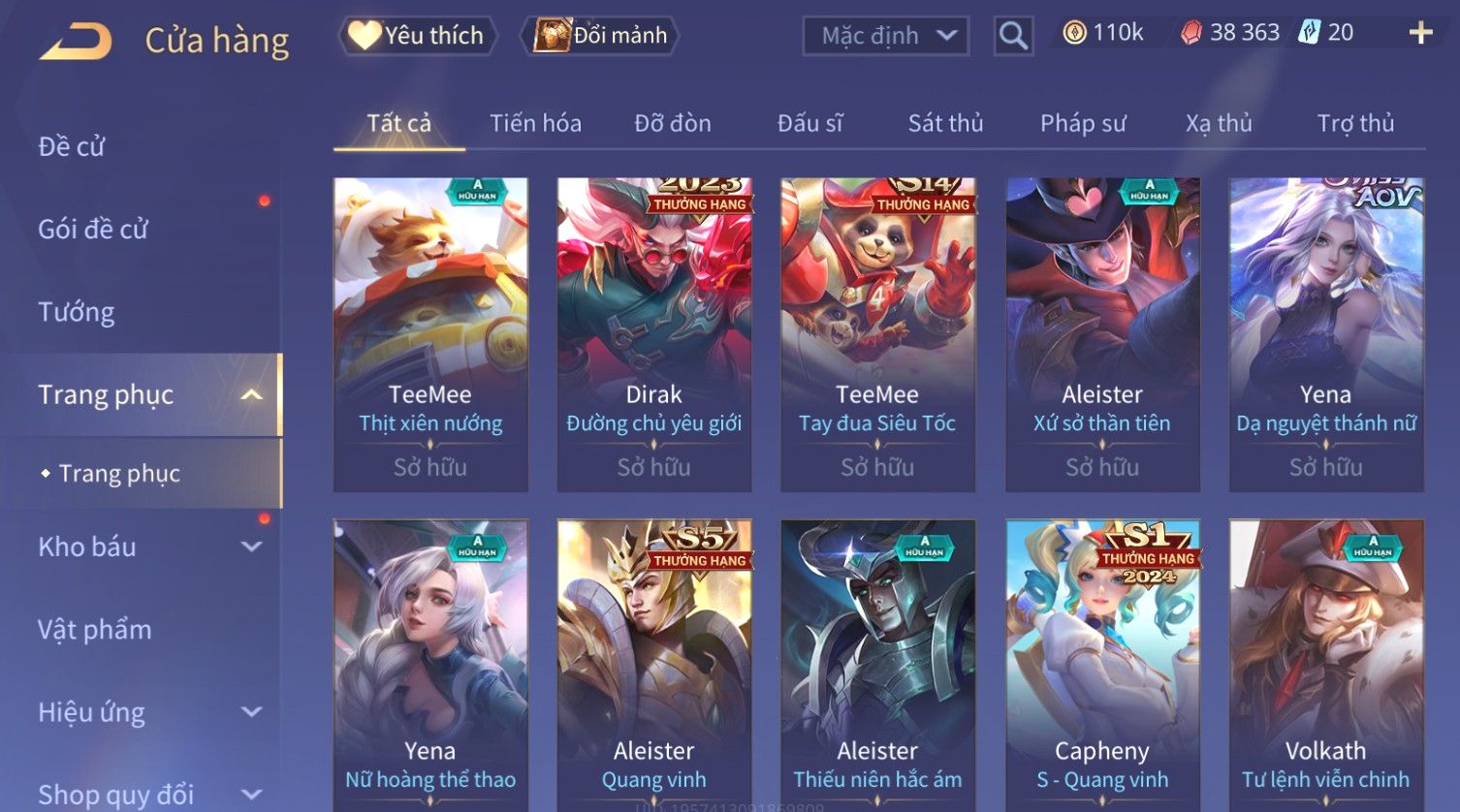Click the back arrow icon
This screenshot has width=1460, height=812.
click(76, 42)
